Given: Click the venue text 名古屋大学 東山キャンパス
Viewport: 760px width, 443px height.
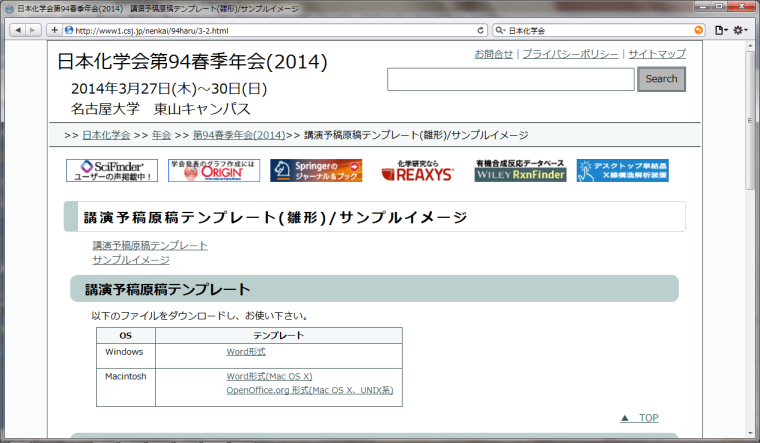Looking at the screenshot, I should [161, 109].
